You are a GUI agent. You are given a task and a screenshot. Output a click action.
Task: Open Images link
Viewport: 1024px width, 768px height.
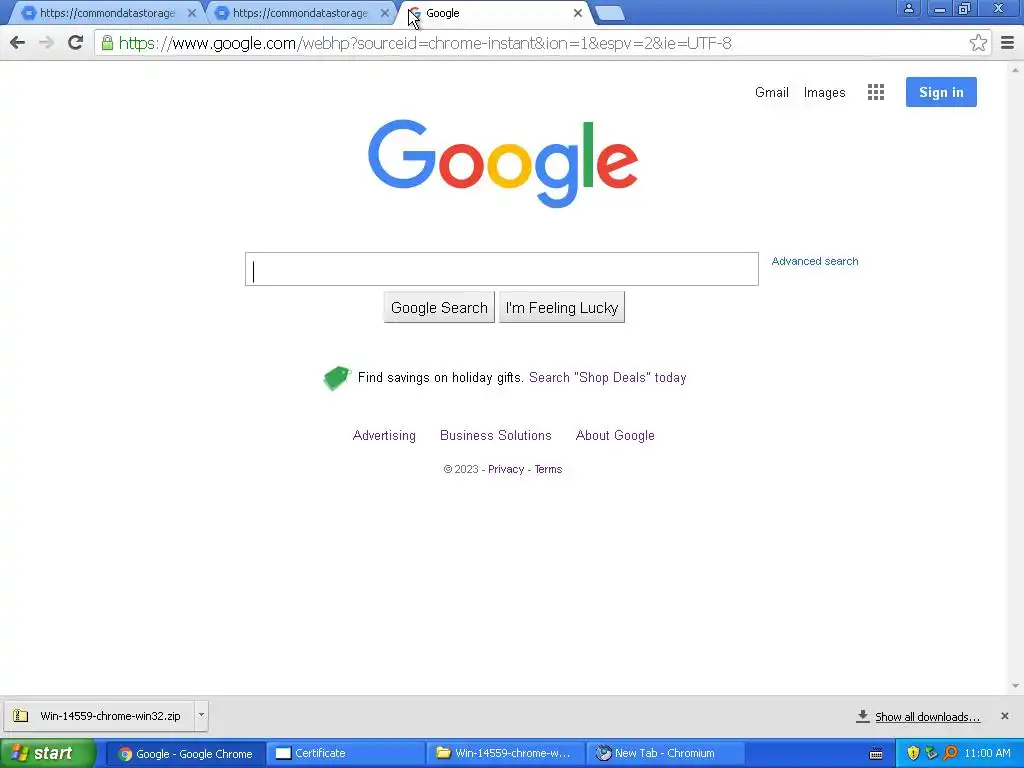[824, 93]
